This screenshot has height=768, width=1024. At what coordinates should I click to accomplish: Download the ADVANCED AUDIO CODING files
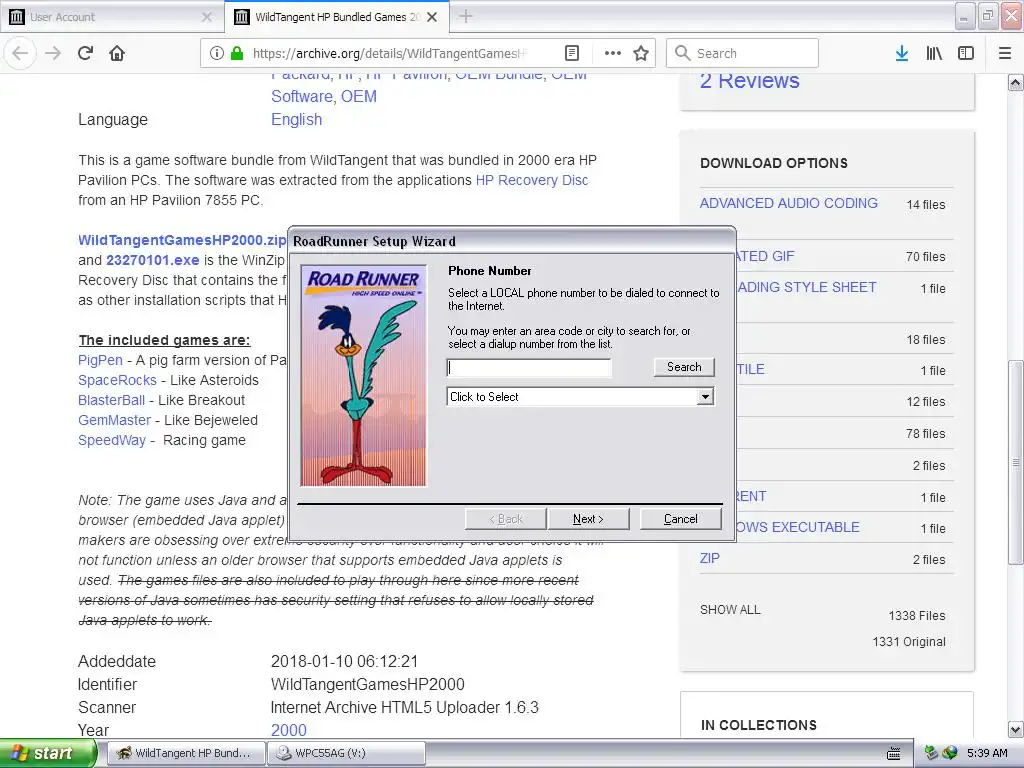[x=789, y=203]
